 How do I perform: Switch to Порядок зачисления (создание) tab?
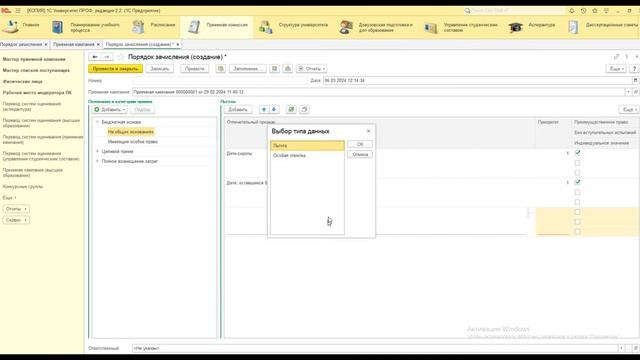[x=140, y=44]
